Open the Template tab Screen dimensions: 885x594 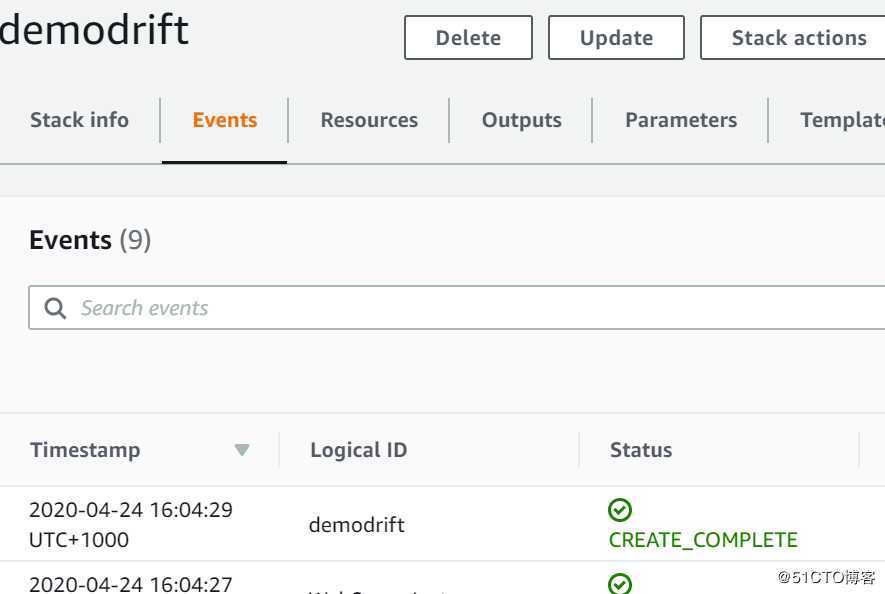click(842, 120)
